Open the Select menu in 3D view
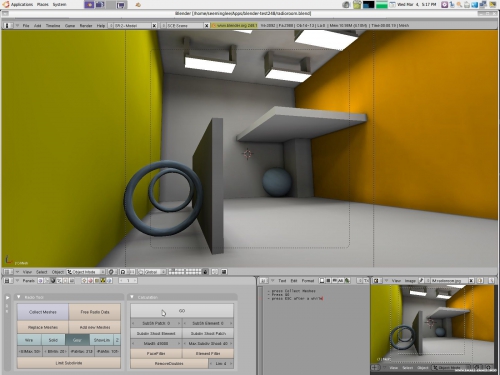The width and height of the screenshot is (500, 375). (41, 272)
